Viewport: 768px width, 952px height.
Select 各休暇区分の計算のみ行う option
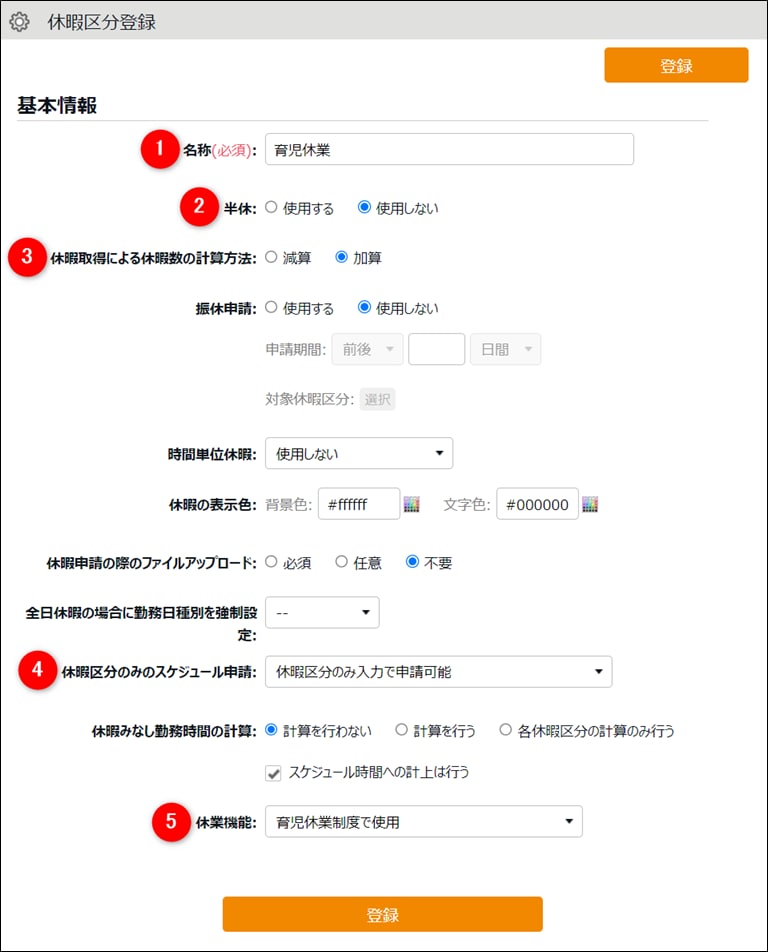coord(506,730)
